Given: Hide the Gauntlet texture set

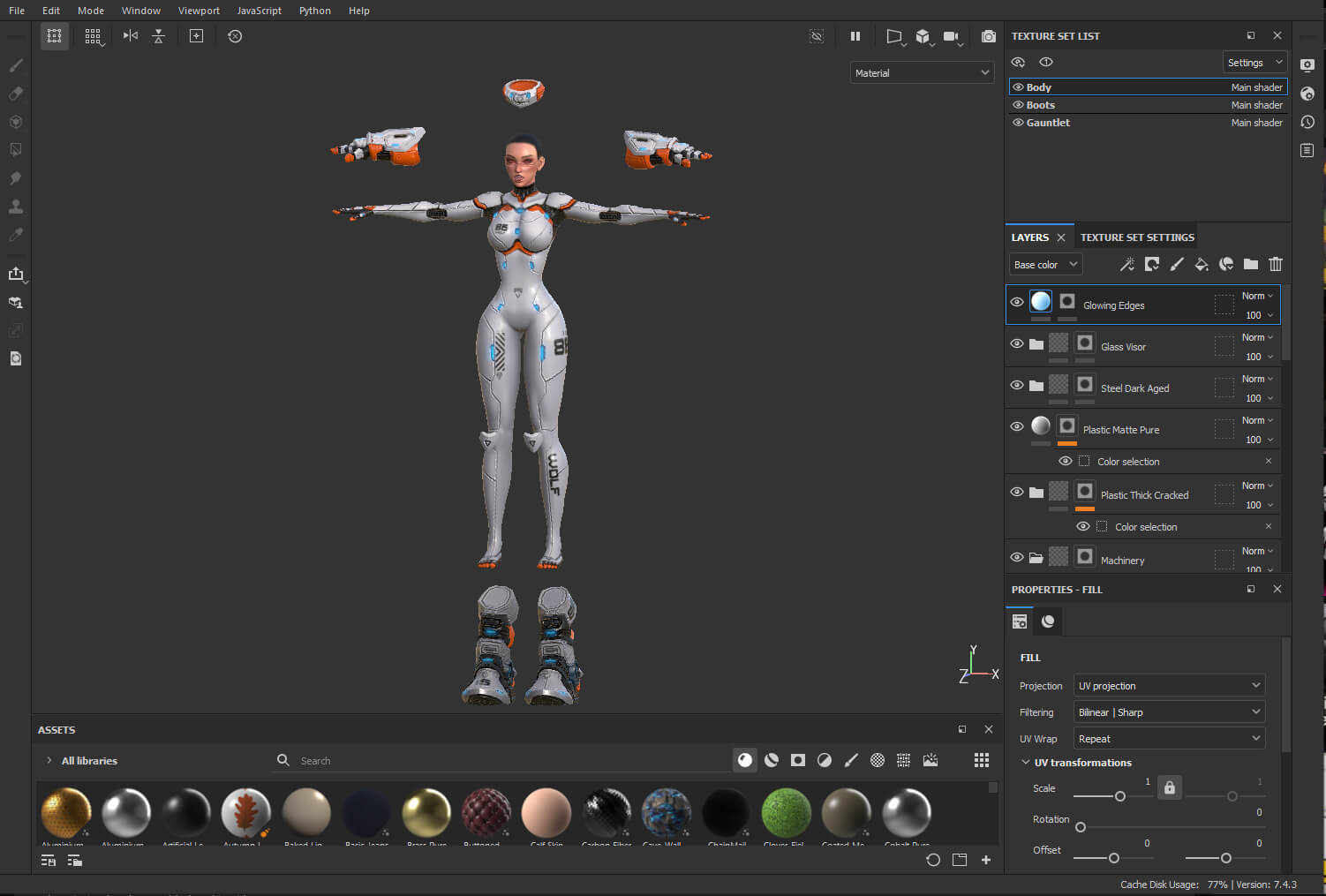Looking at the screenshot, I should 1018,123.
